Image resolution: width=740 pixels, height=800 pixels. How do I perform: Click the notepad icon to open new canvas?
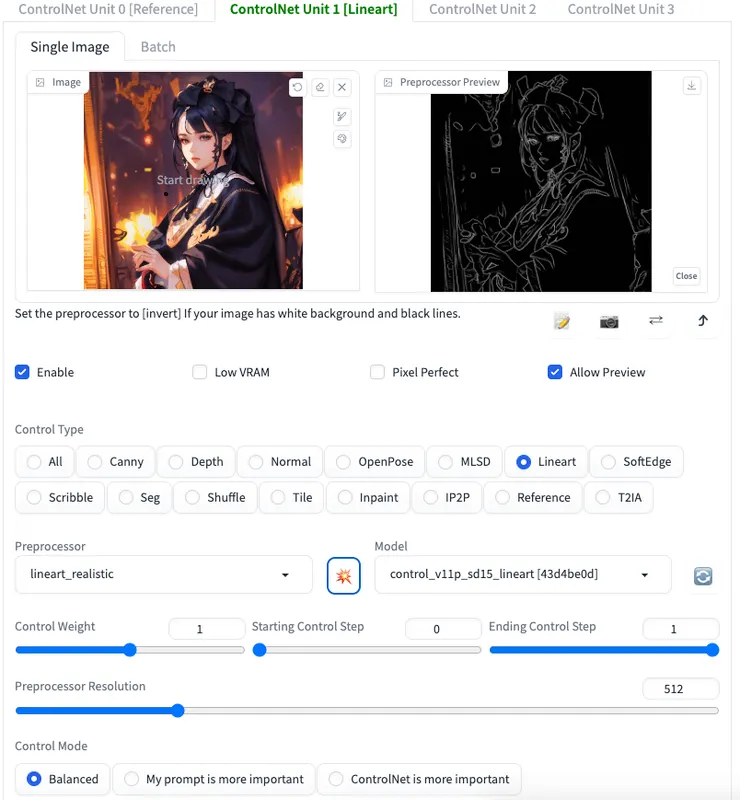[562, 321]
